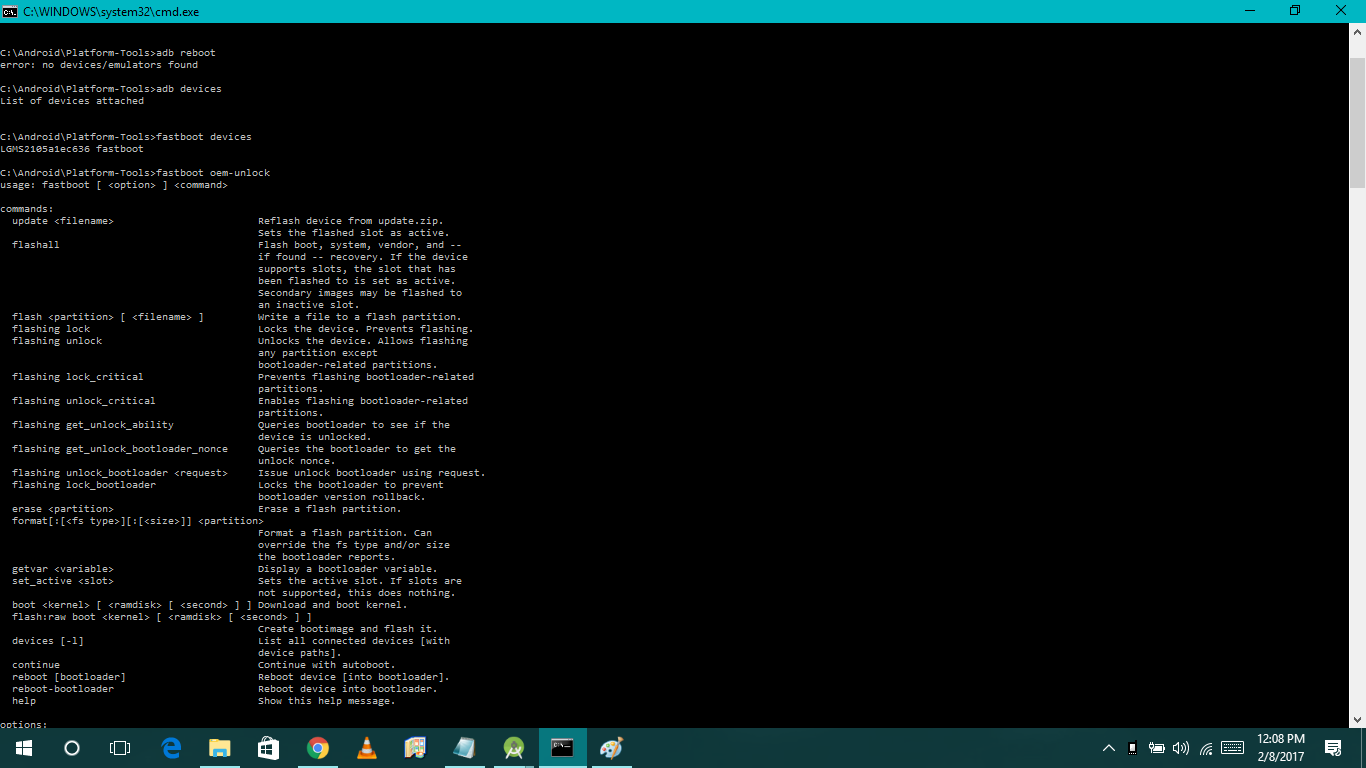Open the Action Center notifications
1366x768 pixels.
(x=1333, y=748)
